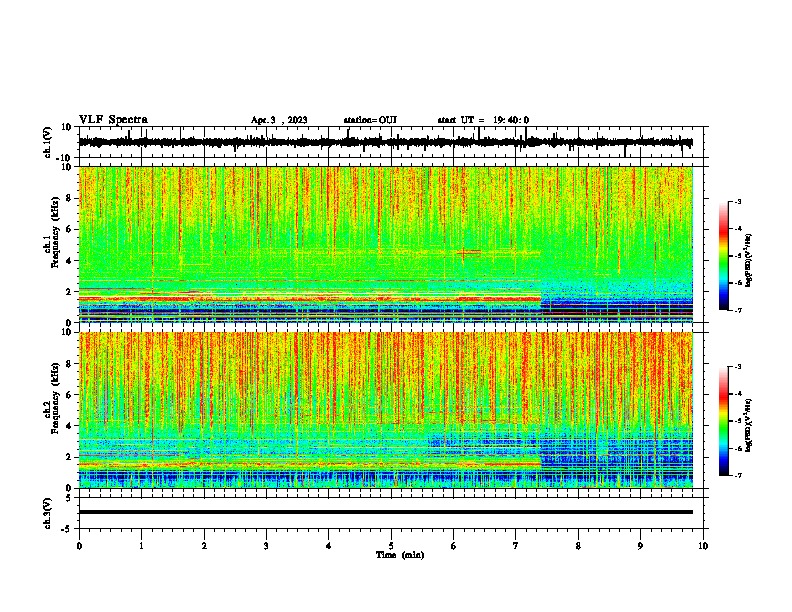The width and height of the screenshot is (792, 612).
Task: Click the ch.2 'Frequency (kHz)' axis label
Action: point(55,398)
